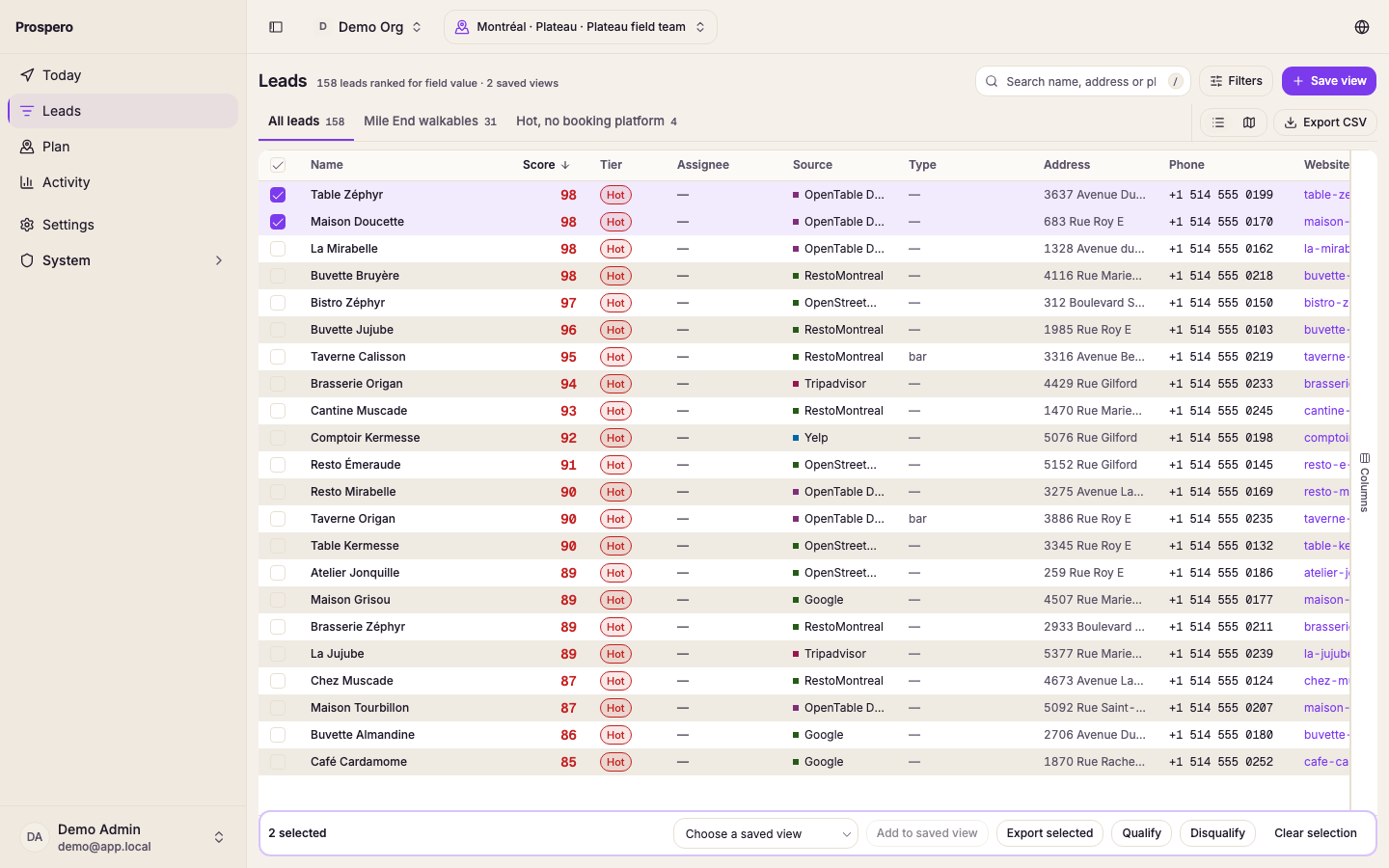The image size is (1389, 868).
Task: Check the Buvette Bruyère row checkbox
Action: (278, 276)
